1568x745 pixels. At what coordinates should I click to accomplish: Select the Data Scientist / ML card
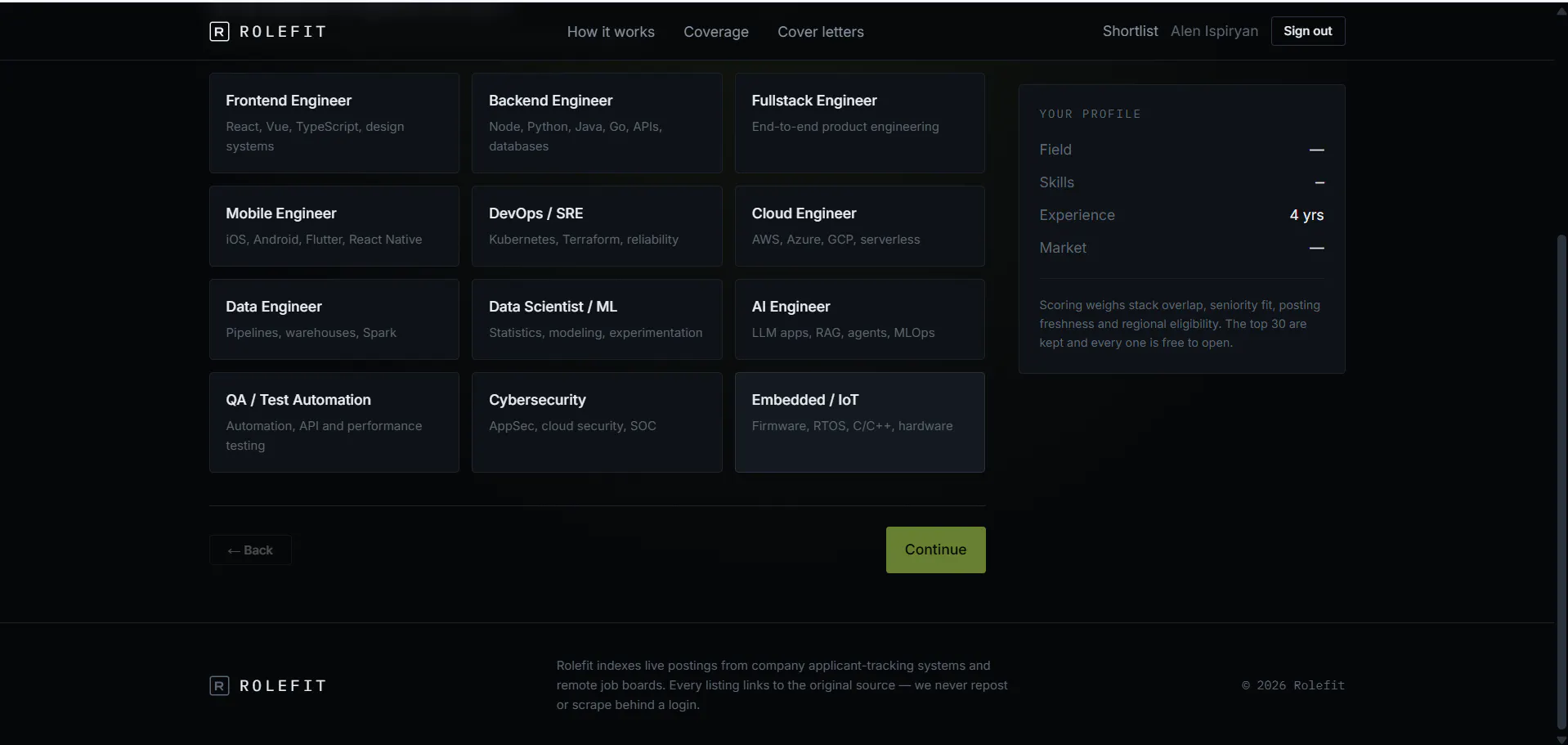(x=597, y=319)
